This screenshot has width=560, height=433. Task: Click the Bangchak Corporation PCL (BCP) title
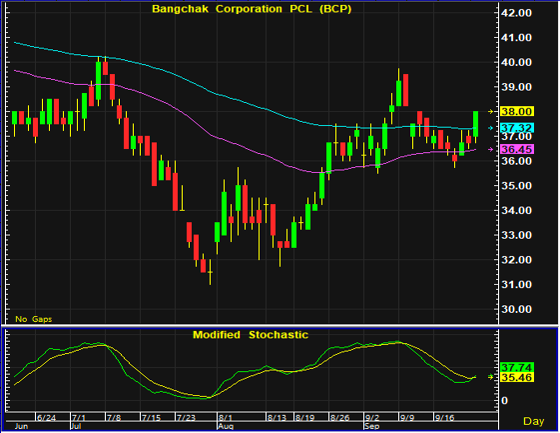[252, 9]
